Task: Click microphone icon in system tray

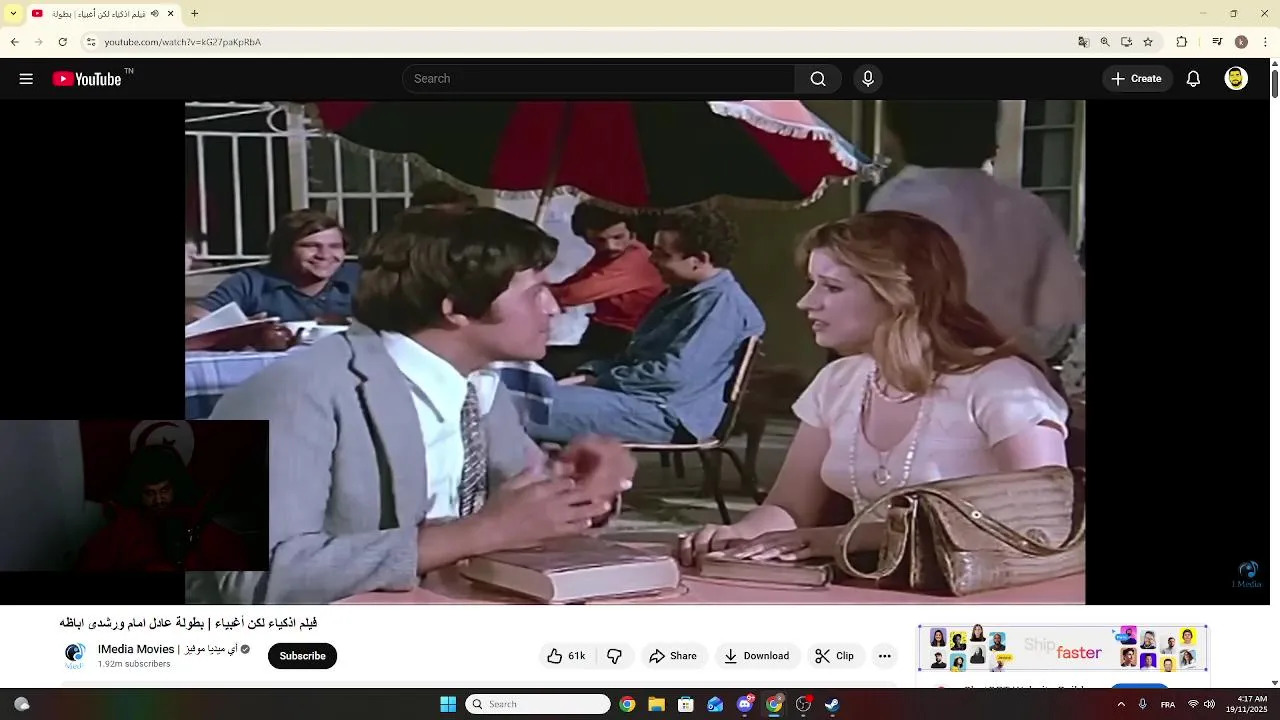Action: (x=1143, y=705)
